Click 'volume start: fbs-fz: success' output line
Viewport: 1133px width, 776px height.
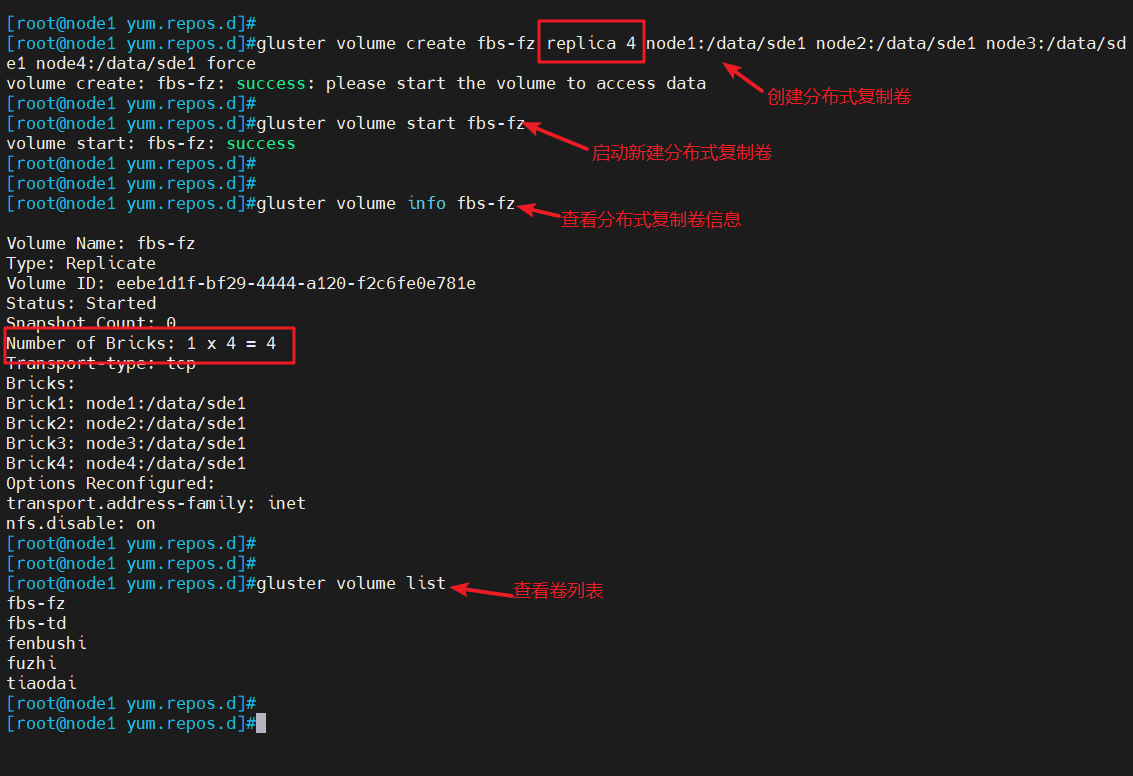[151, 144]
